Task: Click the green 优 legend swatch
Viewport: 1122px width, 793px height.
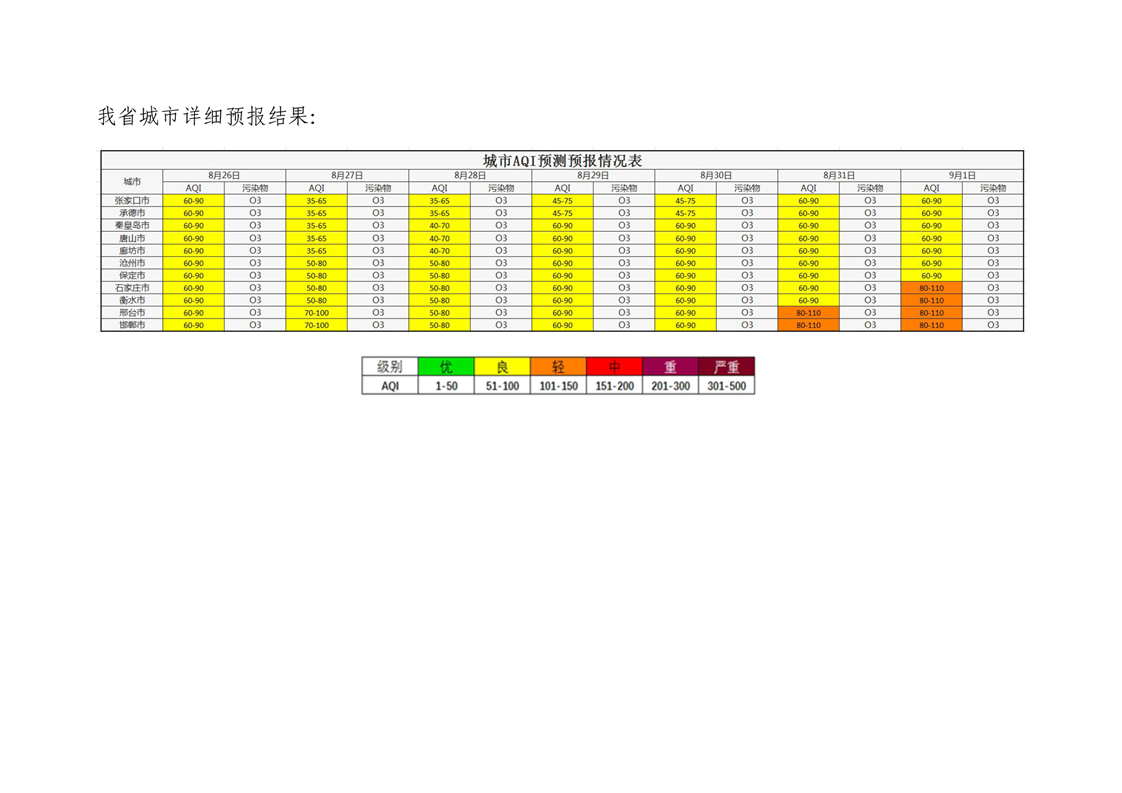Action: [446, 367]
